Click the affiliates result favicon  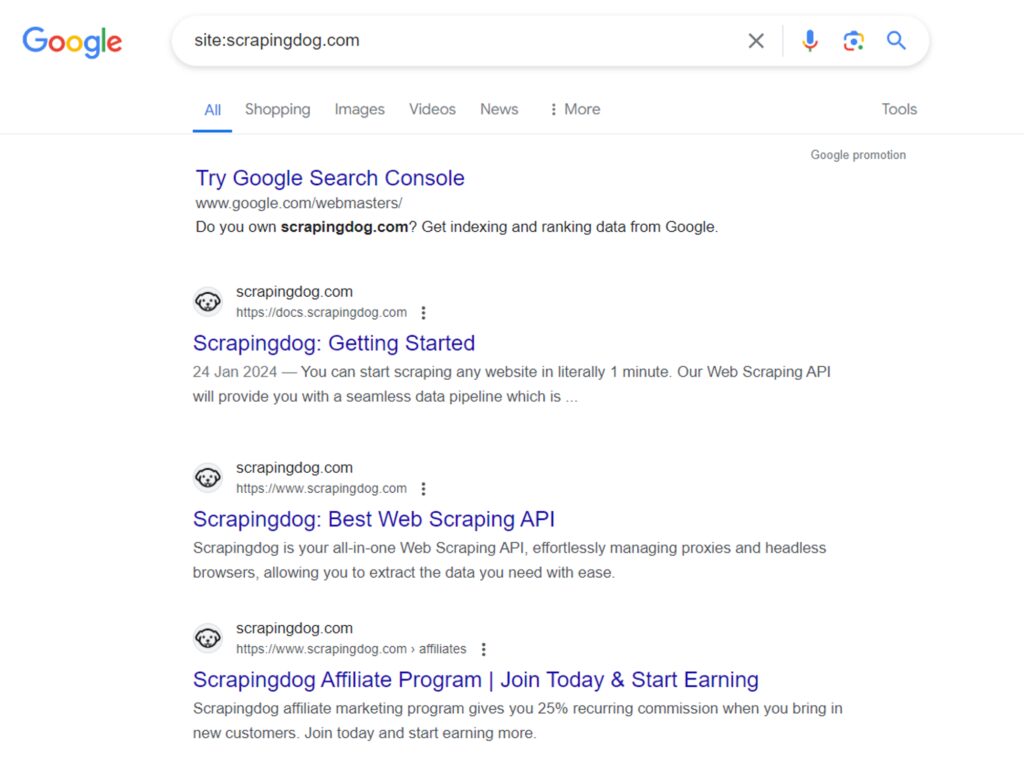[208, 638]
